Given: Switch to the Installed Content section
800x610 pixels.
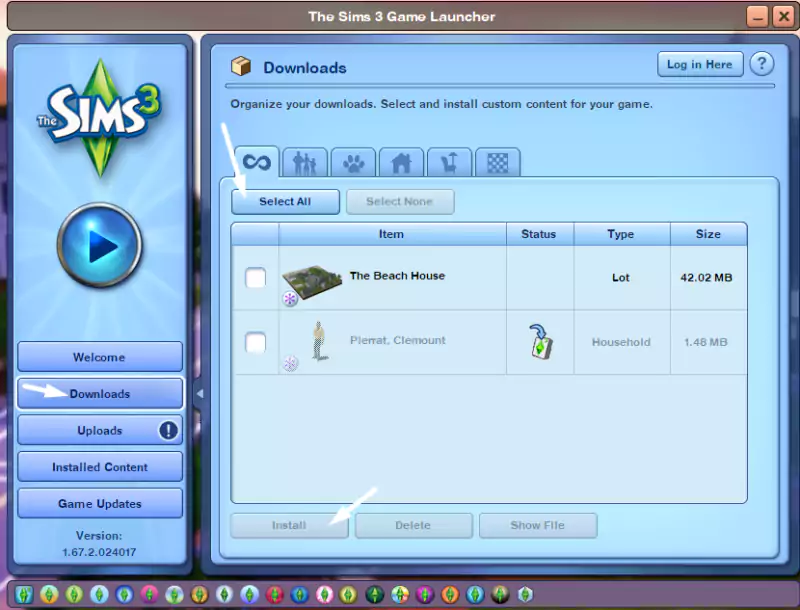Looking at the screenshot, I should (x=99, y=466).
